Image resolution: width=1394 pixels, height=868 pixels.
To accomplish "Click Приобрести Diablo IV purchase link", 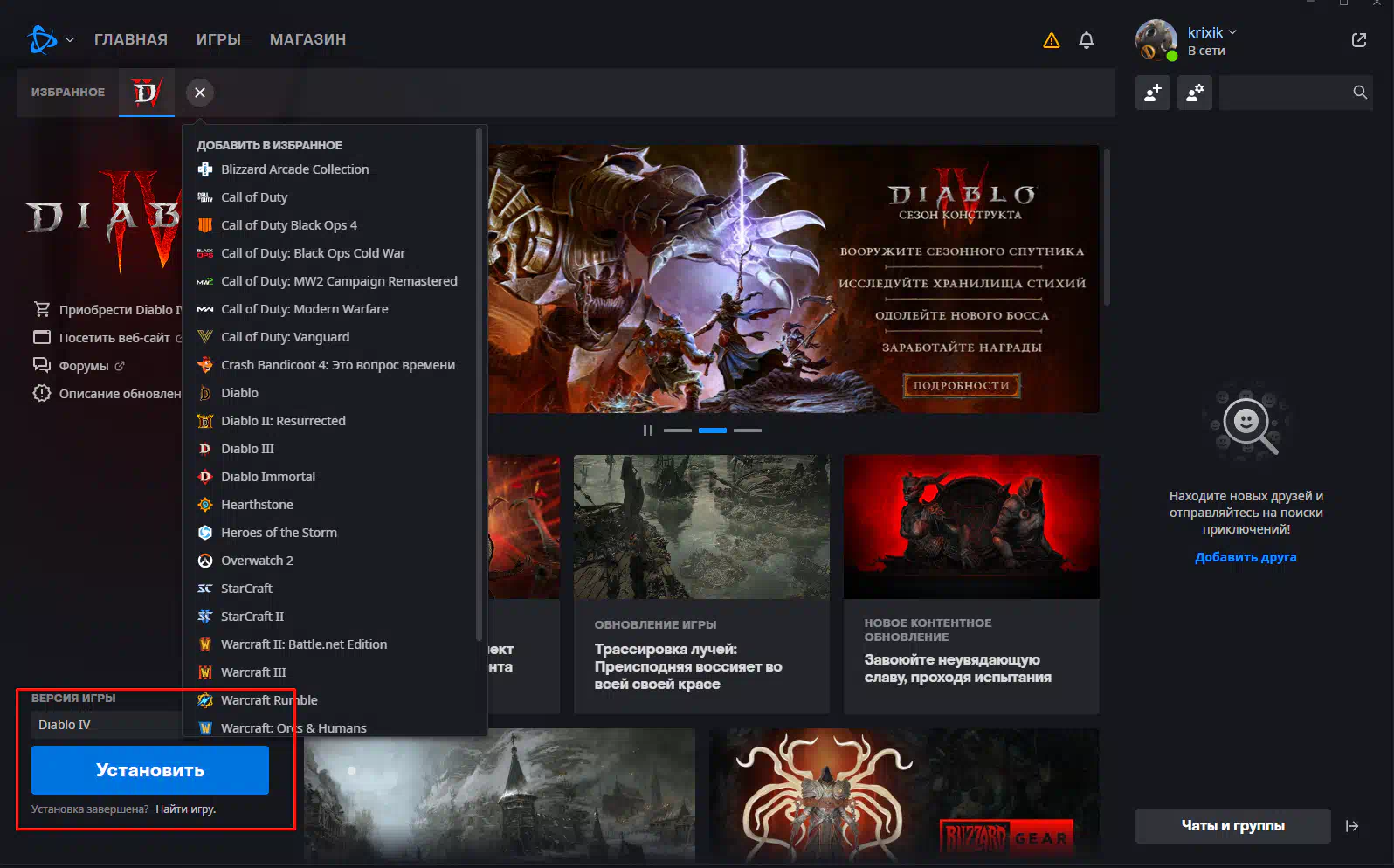I will click(x=107, y=309).
